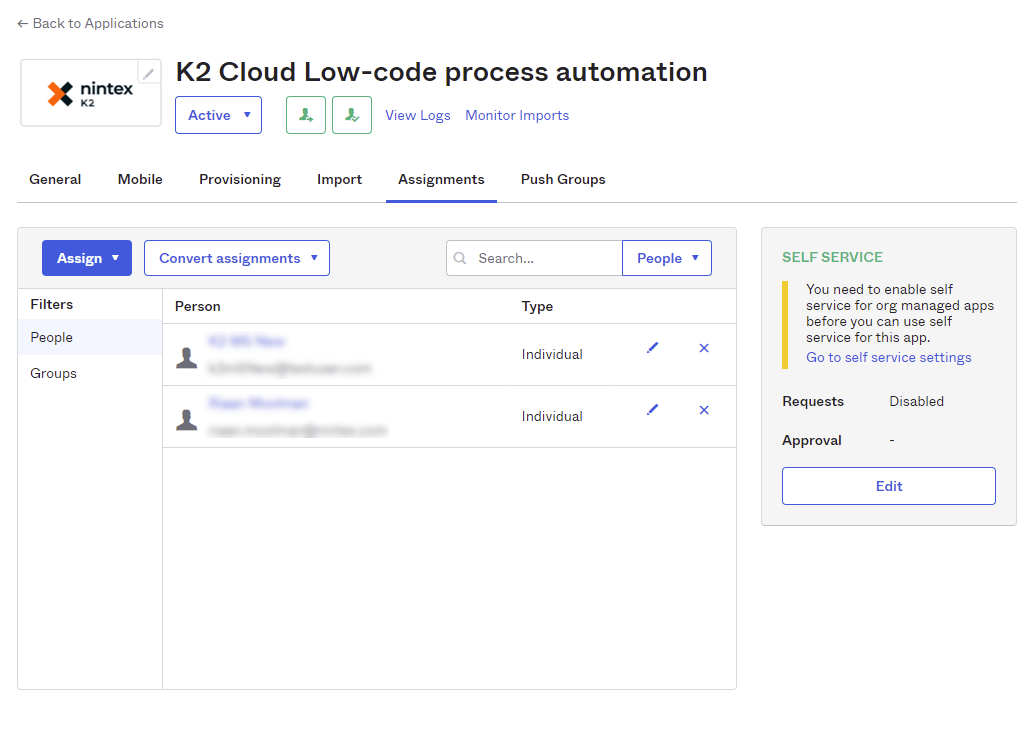Image resolution: width=1032 pixels, height=738 pixels.
Task: Click the assignments Search input field
Action: pos(545,258)
